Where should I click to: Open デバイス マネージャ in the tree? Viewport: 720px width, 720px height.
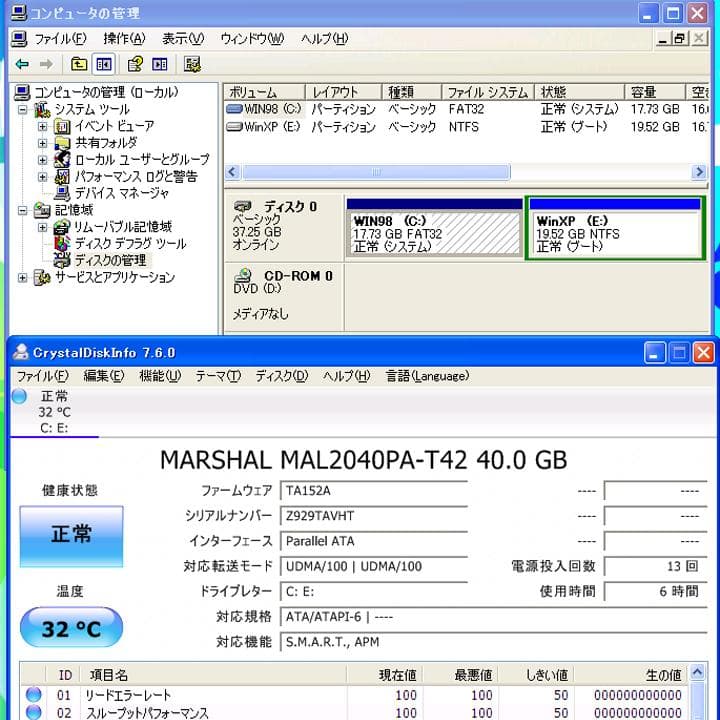tap(122, 193)
